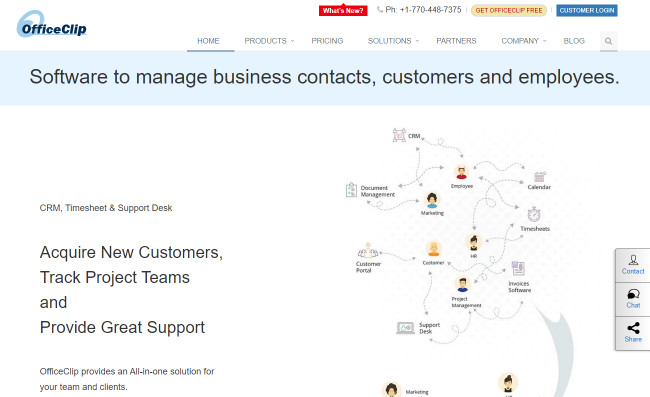The height and width of the screenshot is (397, 650).
Task: Open the Partners menu item
Action: (456, 41)
